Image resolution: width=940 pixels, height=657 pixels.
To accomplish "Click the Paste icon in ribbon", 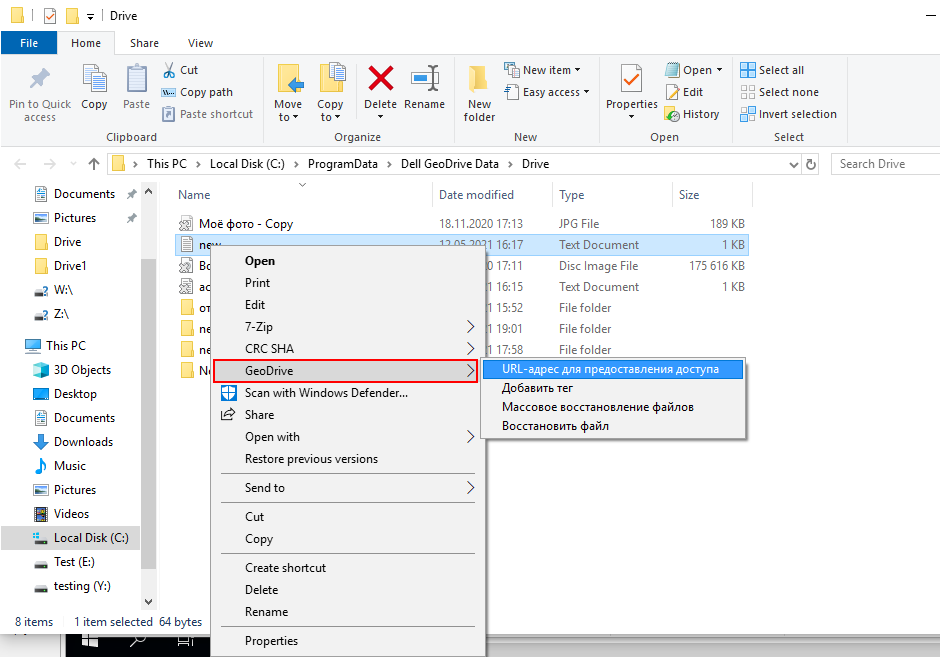I will pos(136,80).
